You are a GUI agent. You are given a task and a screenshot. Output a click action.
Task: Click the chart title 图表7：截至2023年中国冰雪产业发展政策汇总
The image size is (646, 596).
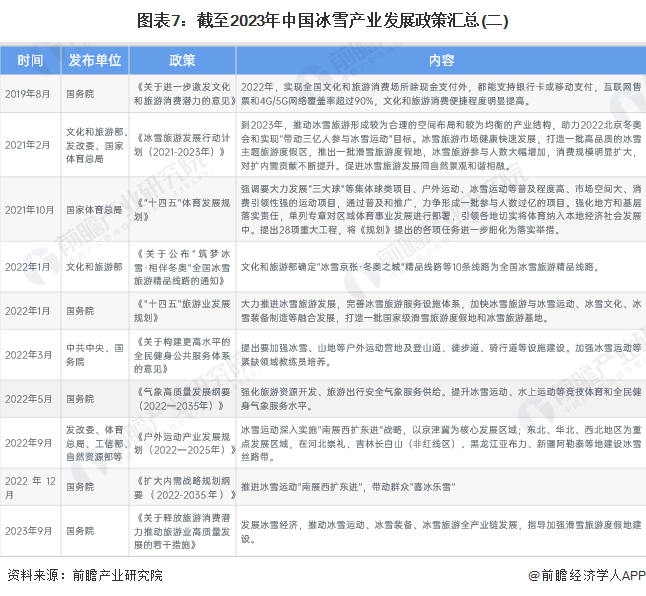(323, 20)
